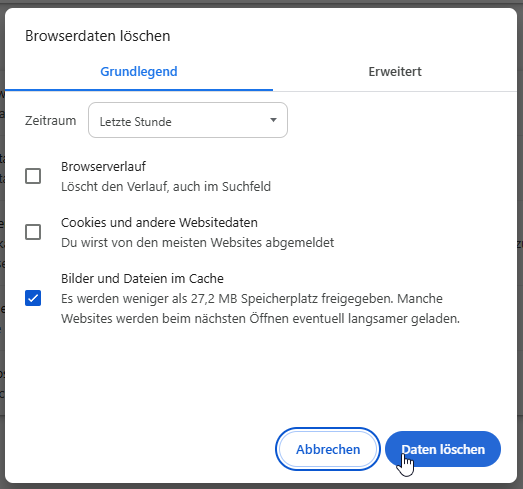The image size is (523, 489).
Task: Switch to the Erweitert tab
Action: point(395,72)
